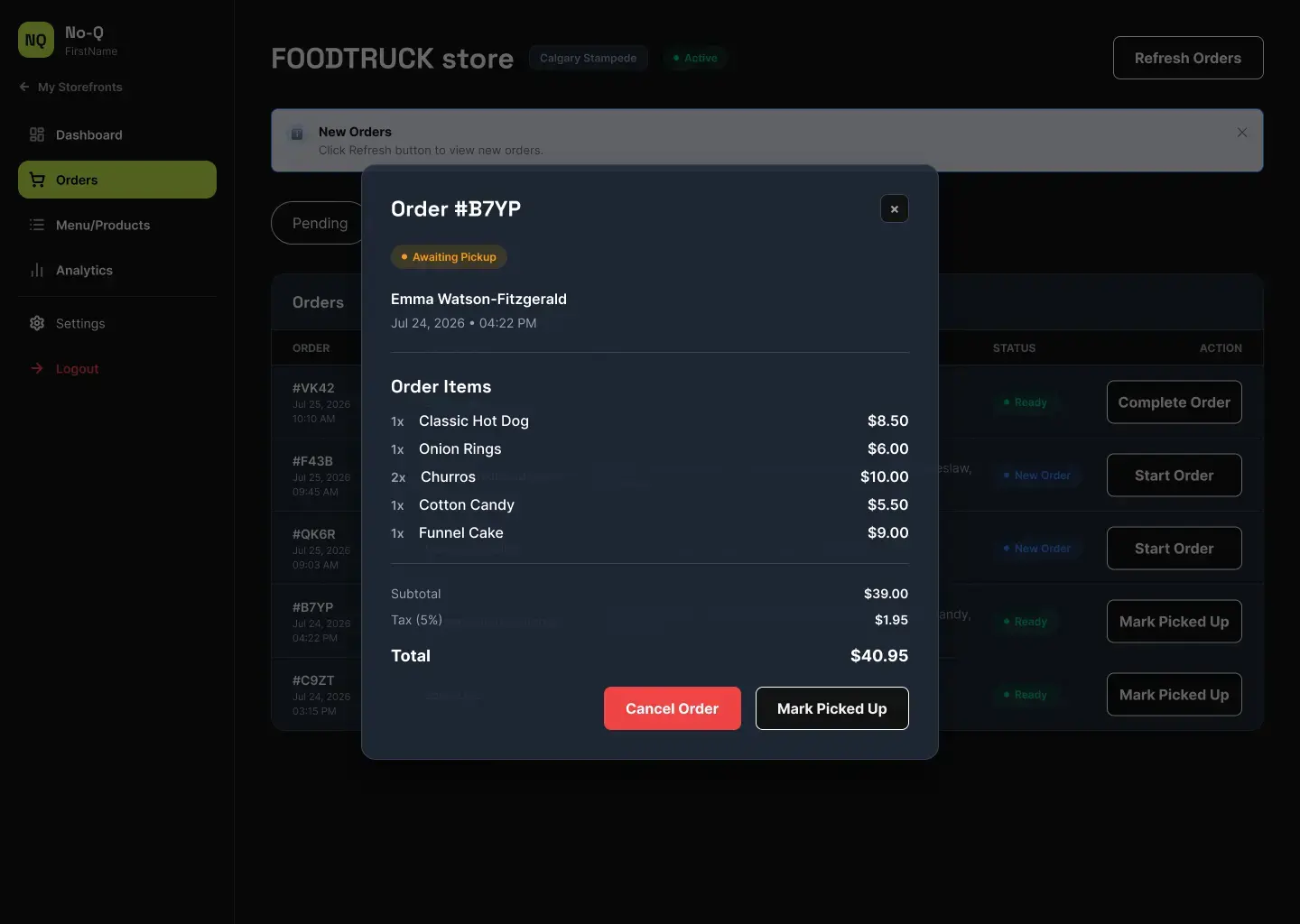Close the Order #B7YP dialog
The width and height of the screenshot is (1300, 924).
click(x=895, y=209)
